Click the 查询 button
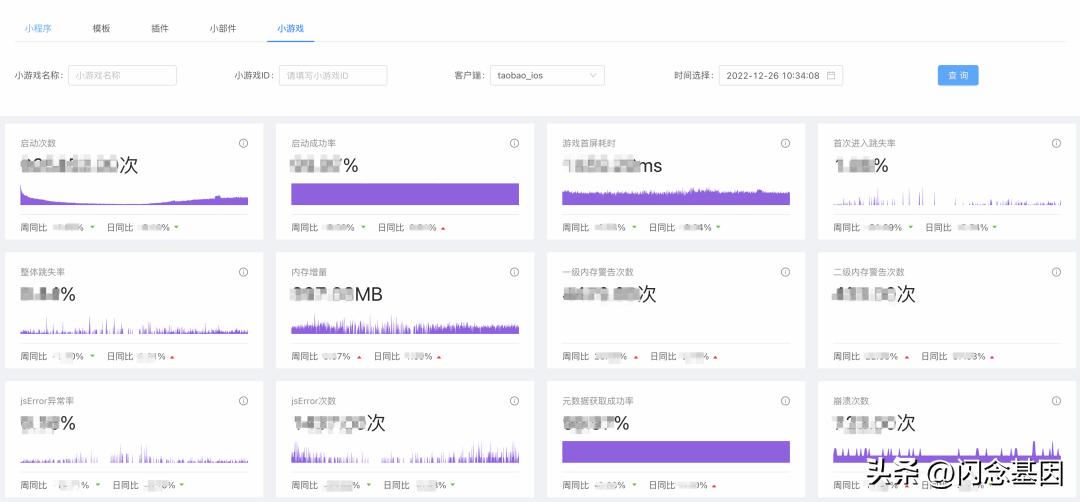The image size is (1080, 502). point(957,75)
